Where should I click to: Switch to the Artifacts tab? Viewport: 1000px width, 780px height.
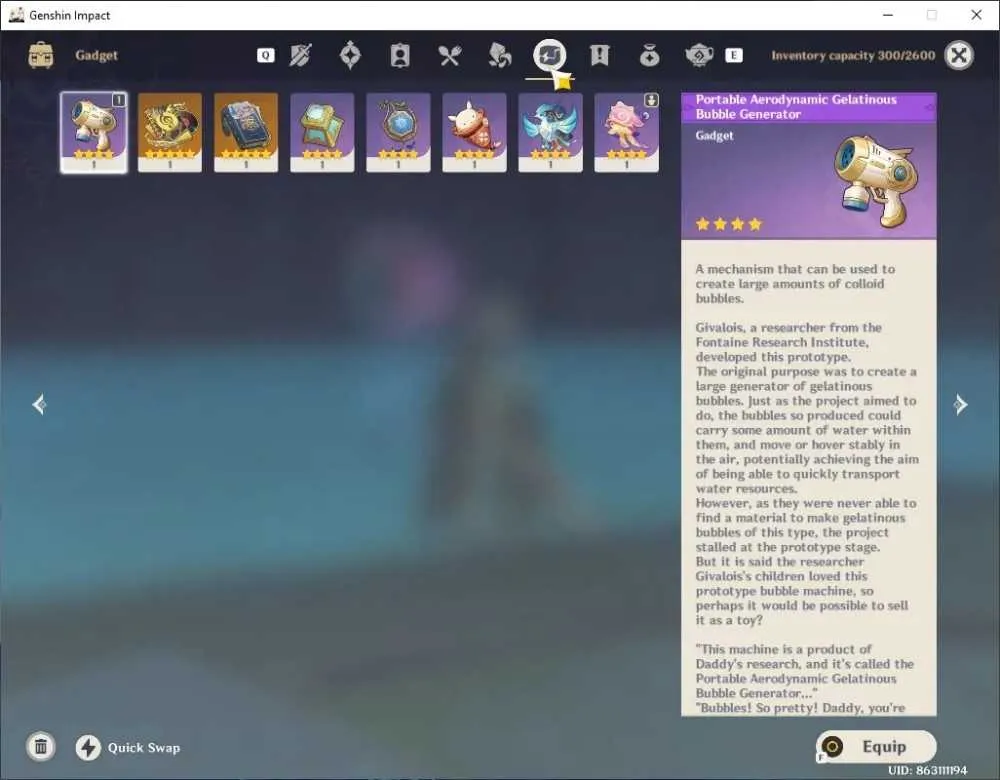click(x=350, y=55)
